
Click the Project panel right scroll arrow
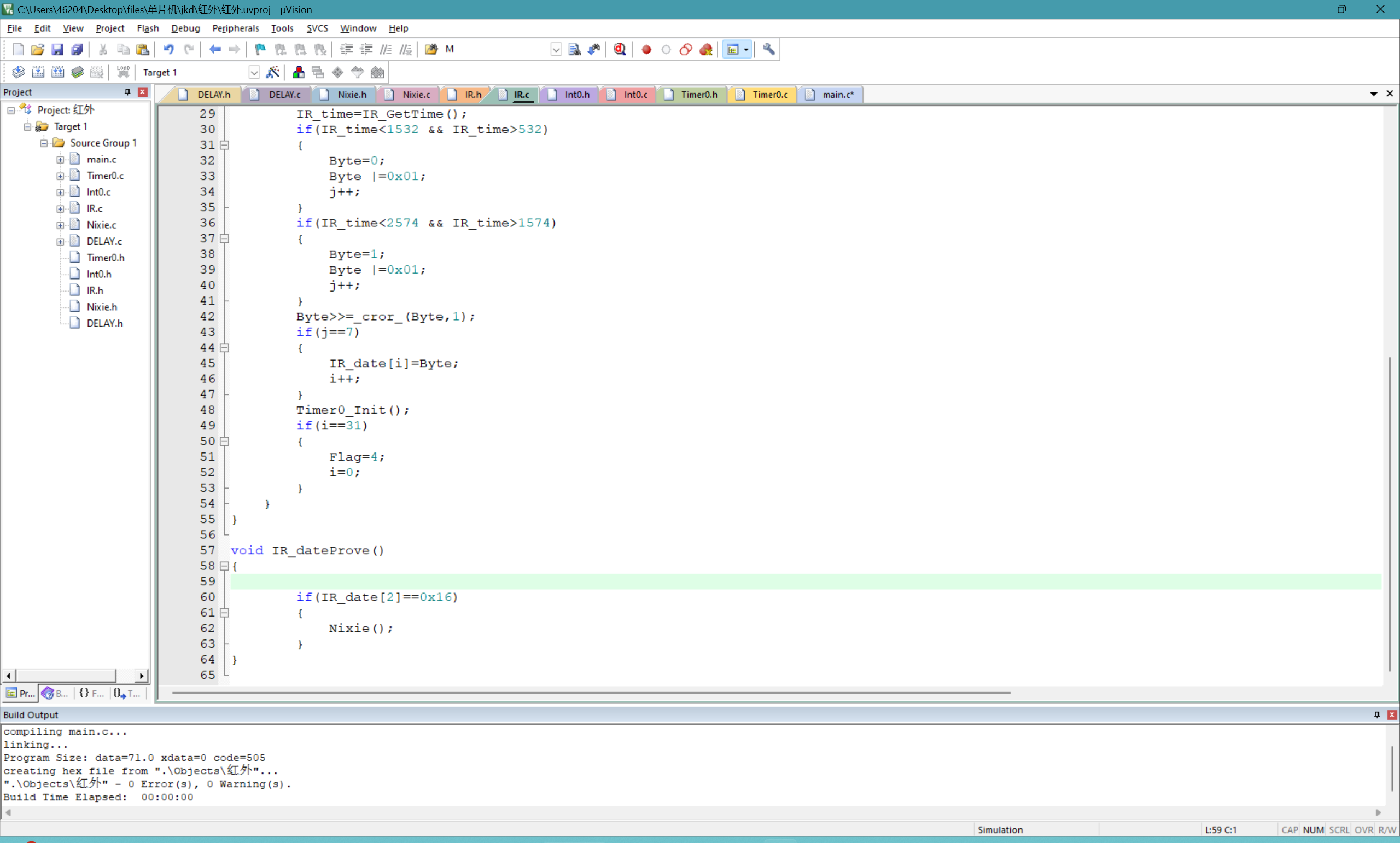coord(141,676)
